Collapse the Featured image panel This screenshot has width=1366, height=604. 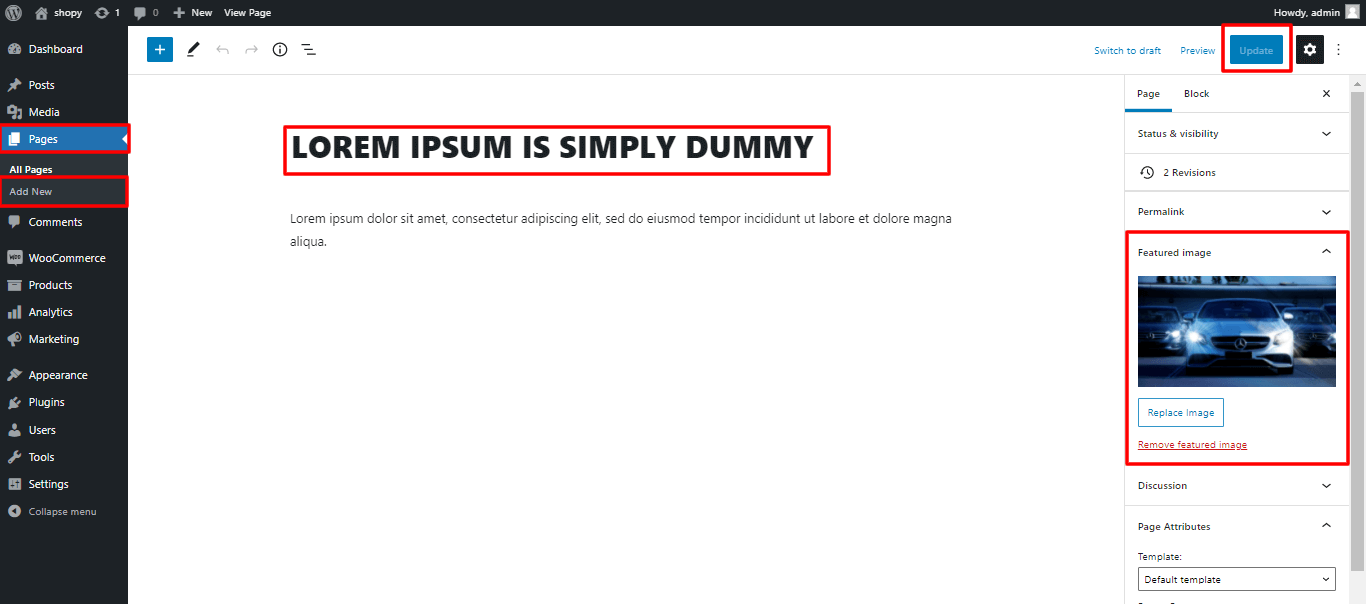(x=1326, y=252)
